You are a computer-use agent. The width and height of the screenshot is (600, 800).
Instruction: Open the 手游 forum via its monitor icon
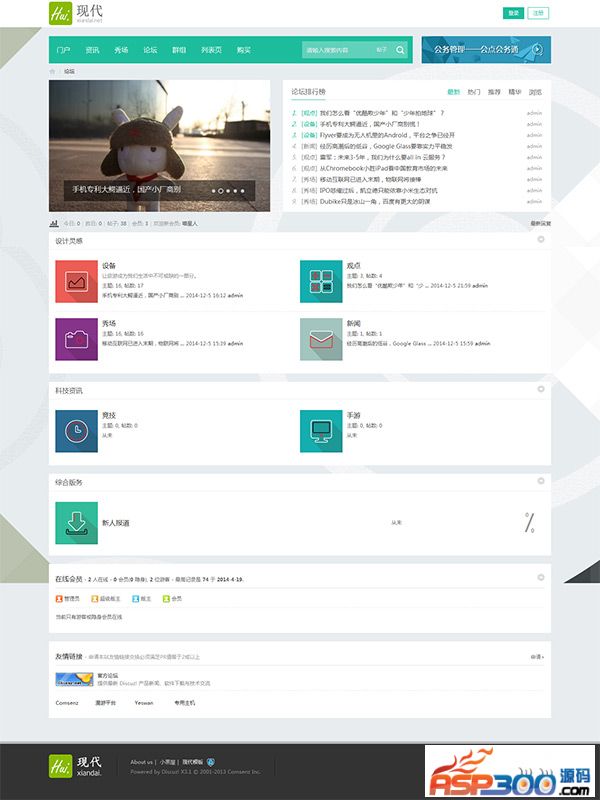click(321, 431)
